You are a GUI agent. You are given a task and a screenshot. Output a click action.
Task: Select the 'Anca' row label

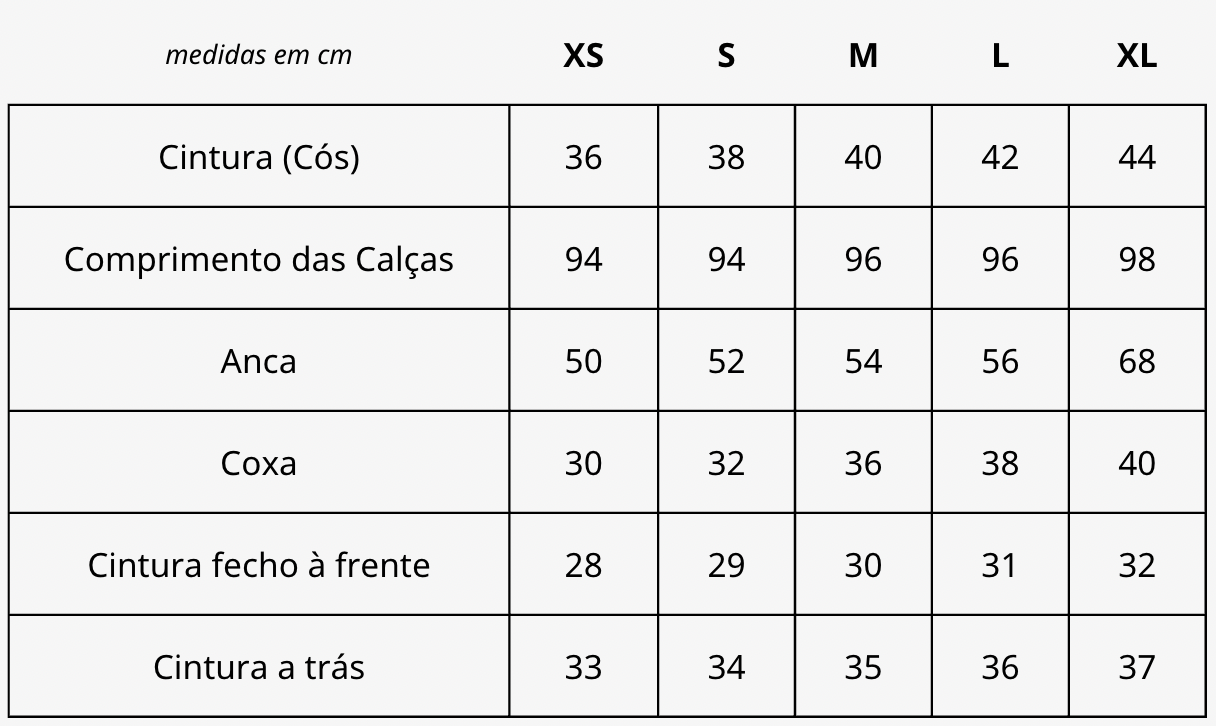259,361
